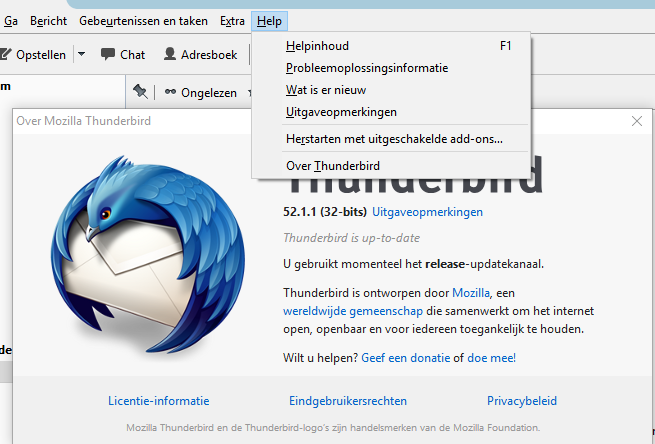Image resolution: width=655 pixels, height=444 pixels.
Task: Select Helpinhoud from Help menu
Action: click(391, 46)
